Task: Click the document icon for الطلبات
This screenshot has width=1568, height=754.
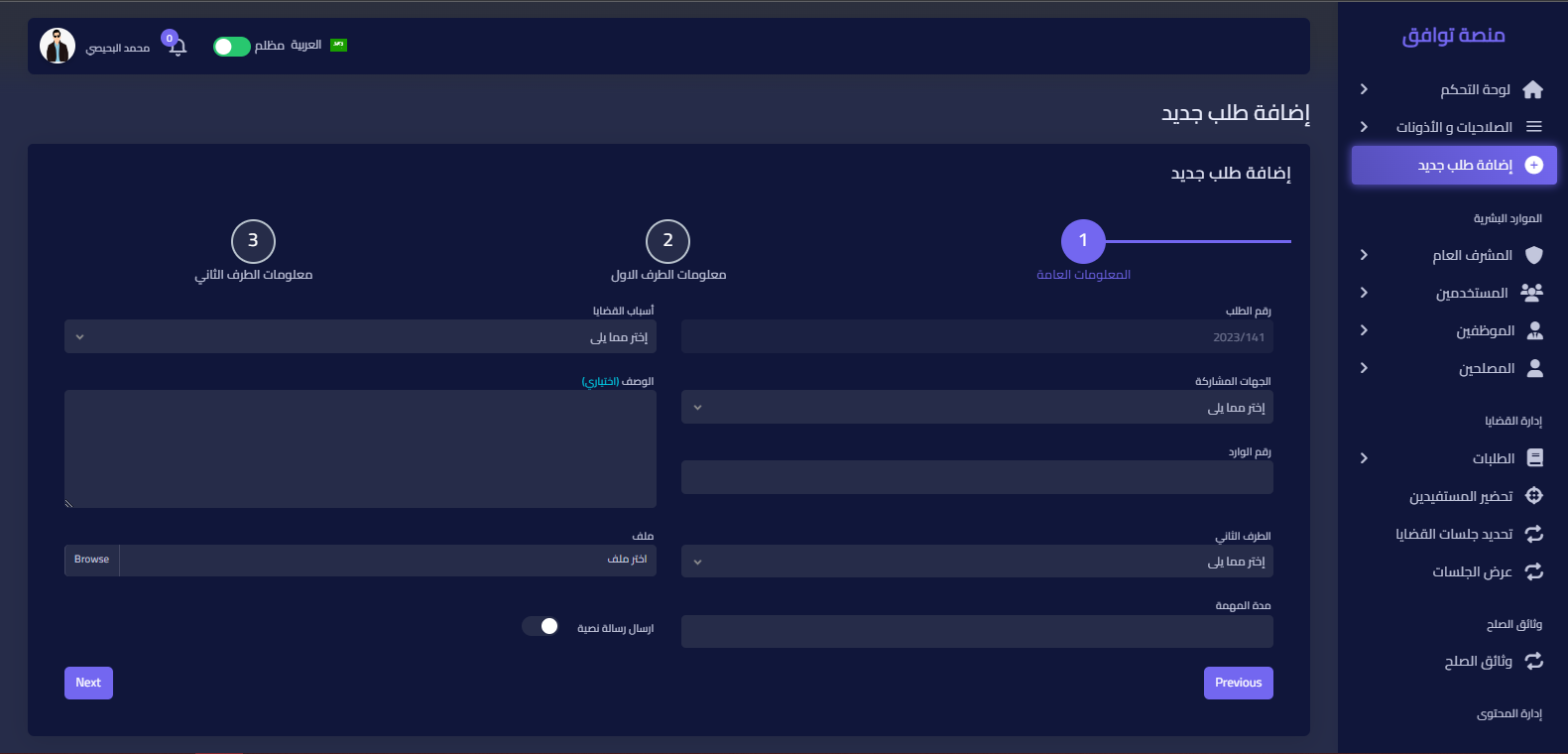Action: point(1534,458)
